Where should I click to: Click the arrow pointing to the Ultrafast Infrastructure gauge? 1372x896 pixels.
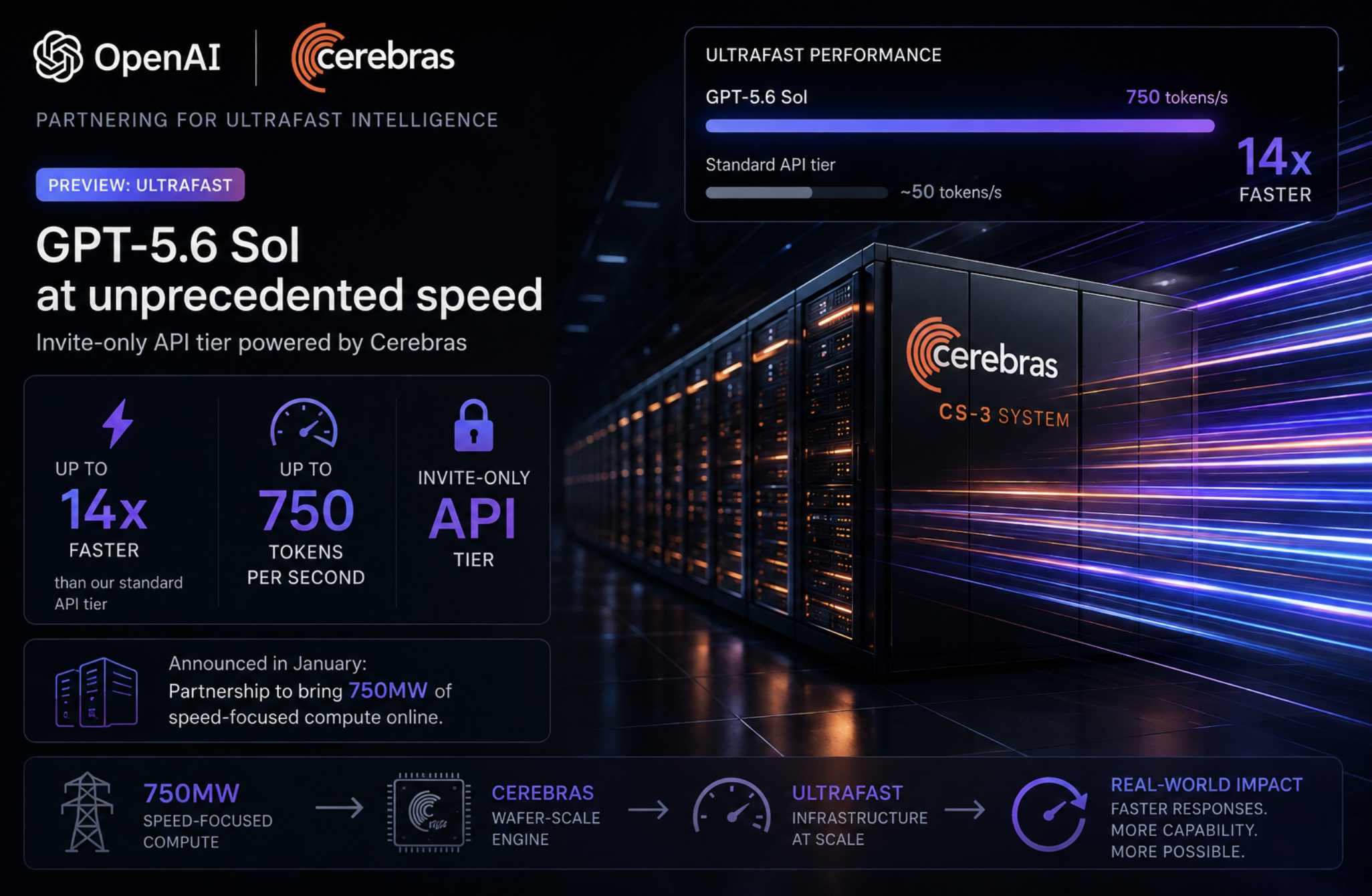coord(648,810)
